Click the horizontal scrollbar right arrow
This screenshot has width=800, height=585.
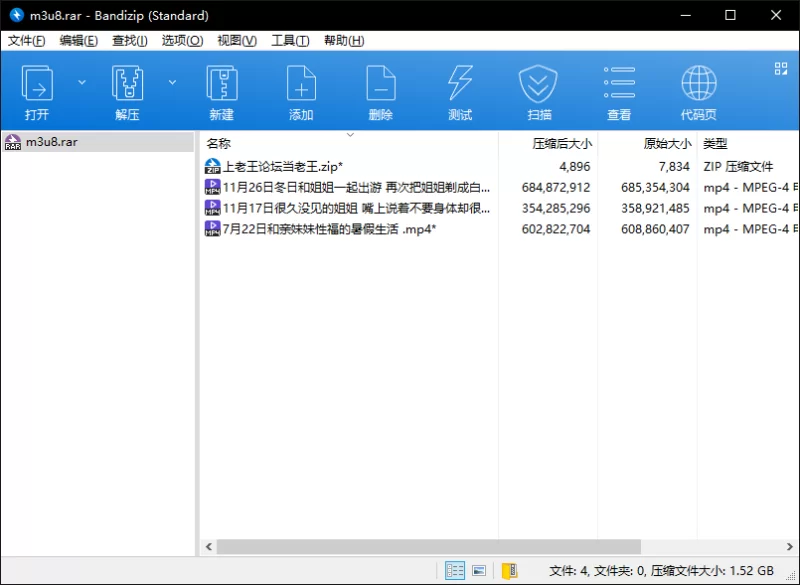point(790,546)
